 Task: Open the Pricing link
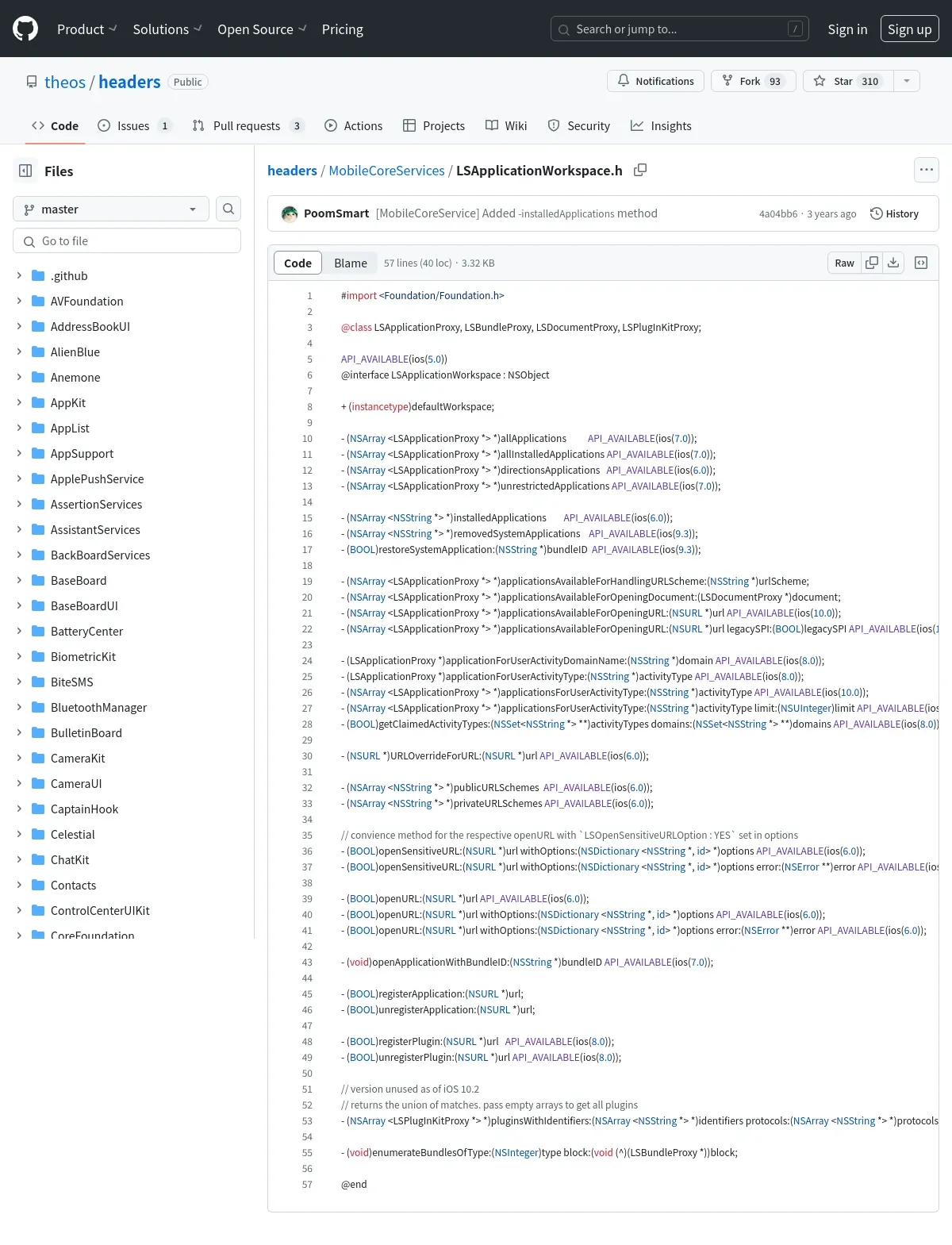coord(343,29)
